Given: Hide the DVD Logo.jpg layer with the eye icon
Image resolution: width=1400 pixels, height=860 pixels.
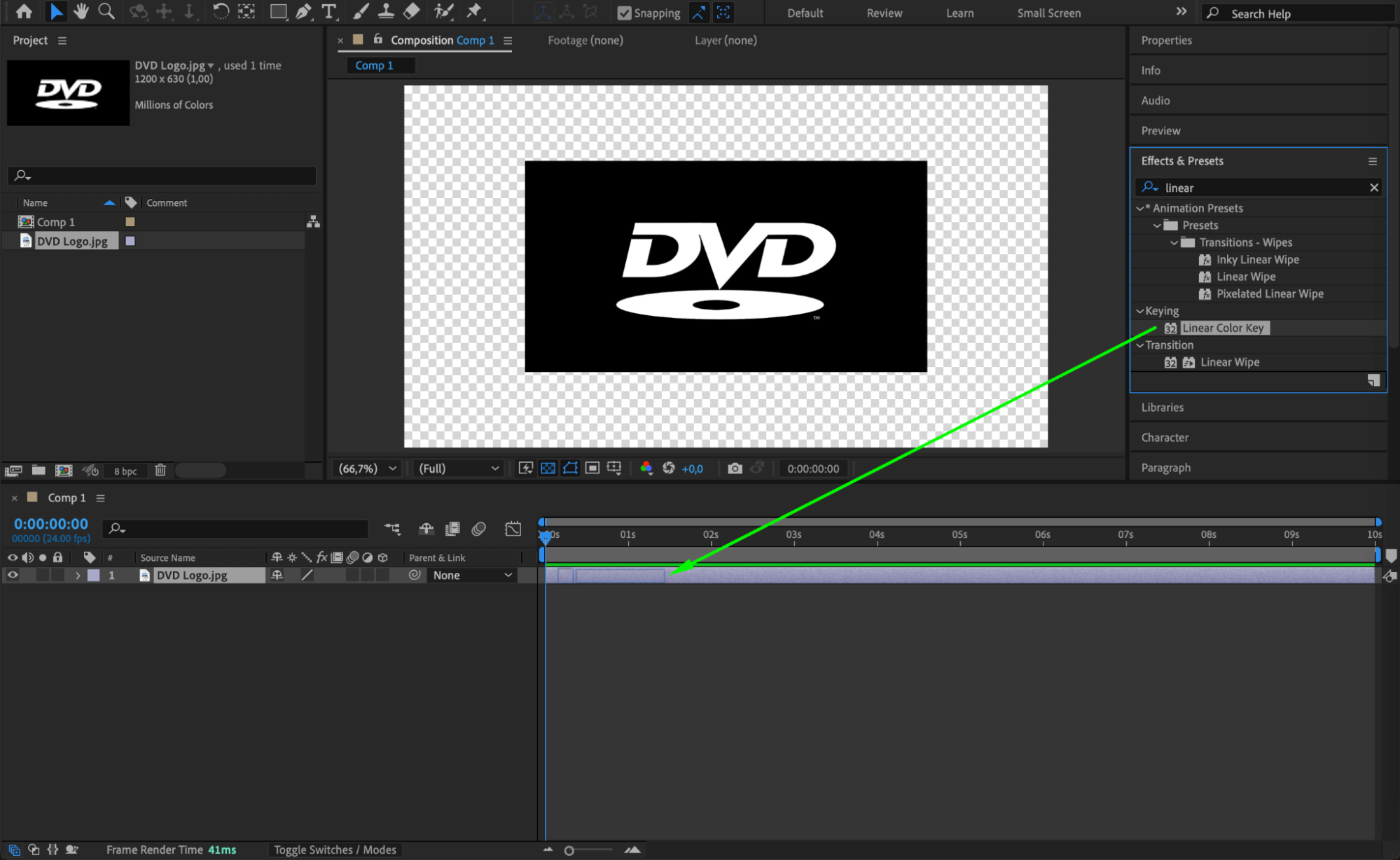Looking at the screenshot, I should point(13,575).
